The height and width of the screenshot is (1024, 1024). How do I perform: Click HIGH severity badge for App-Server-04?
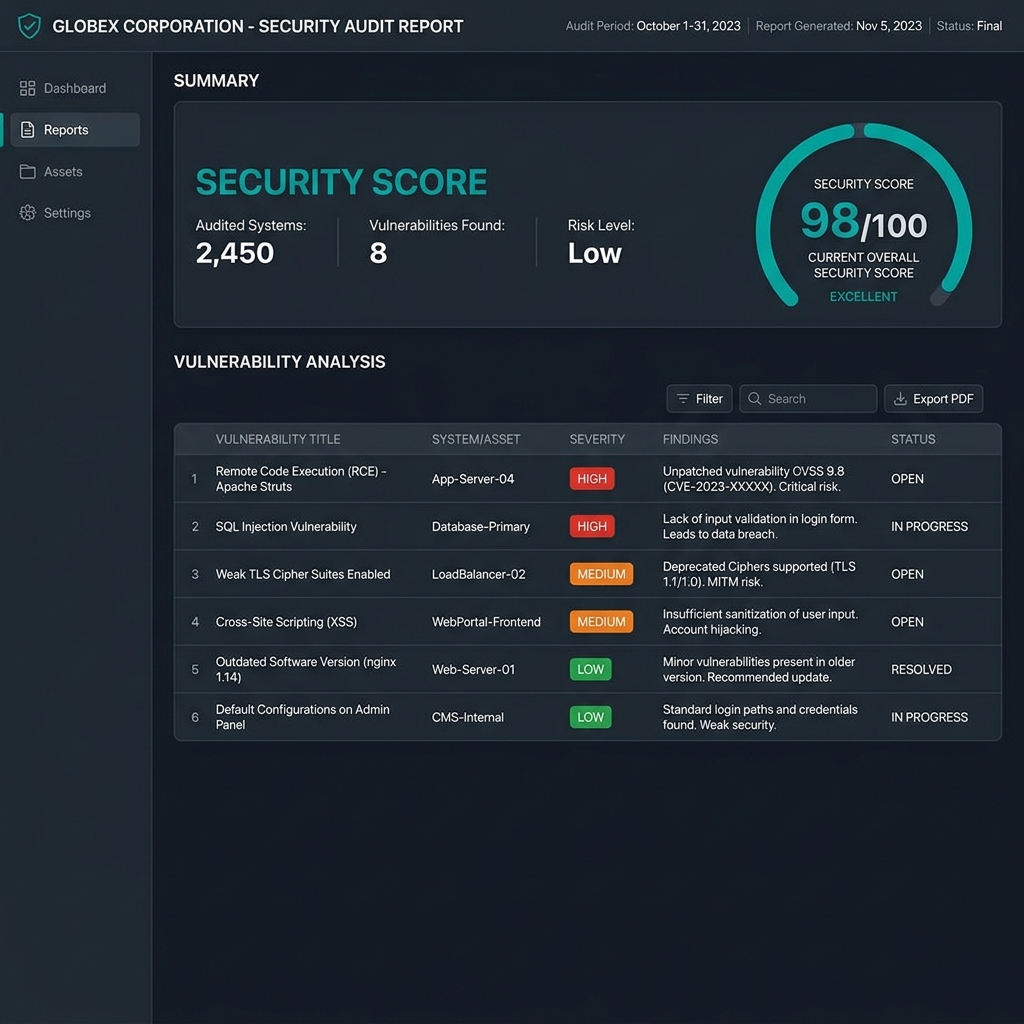[592, 479]
